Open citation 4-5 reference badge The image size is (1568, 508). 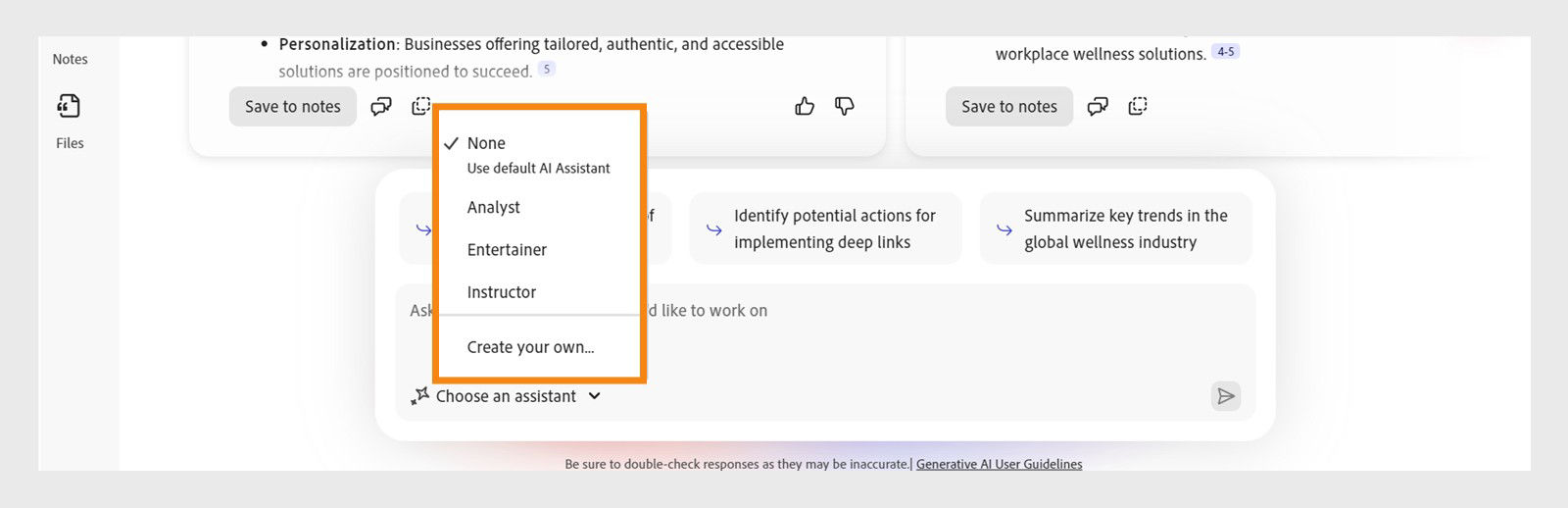1226,51
